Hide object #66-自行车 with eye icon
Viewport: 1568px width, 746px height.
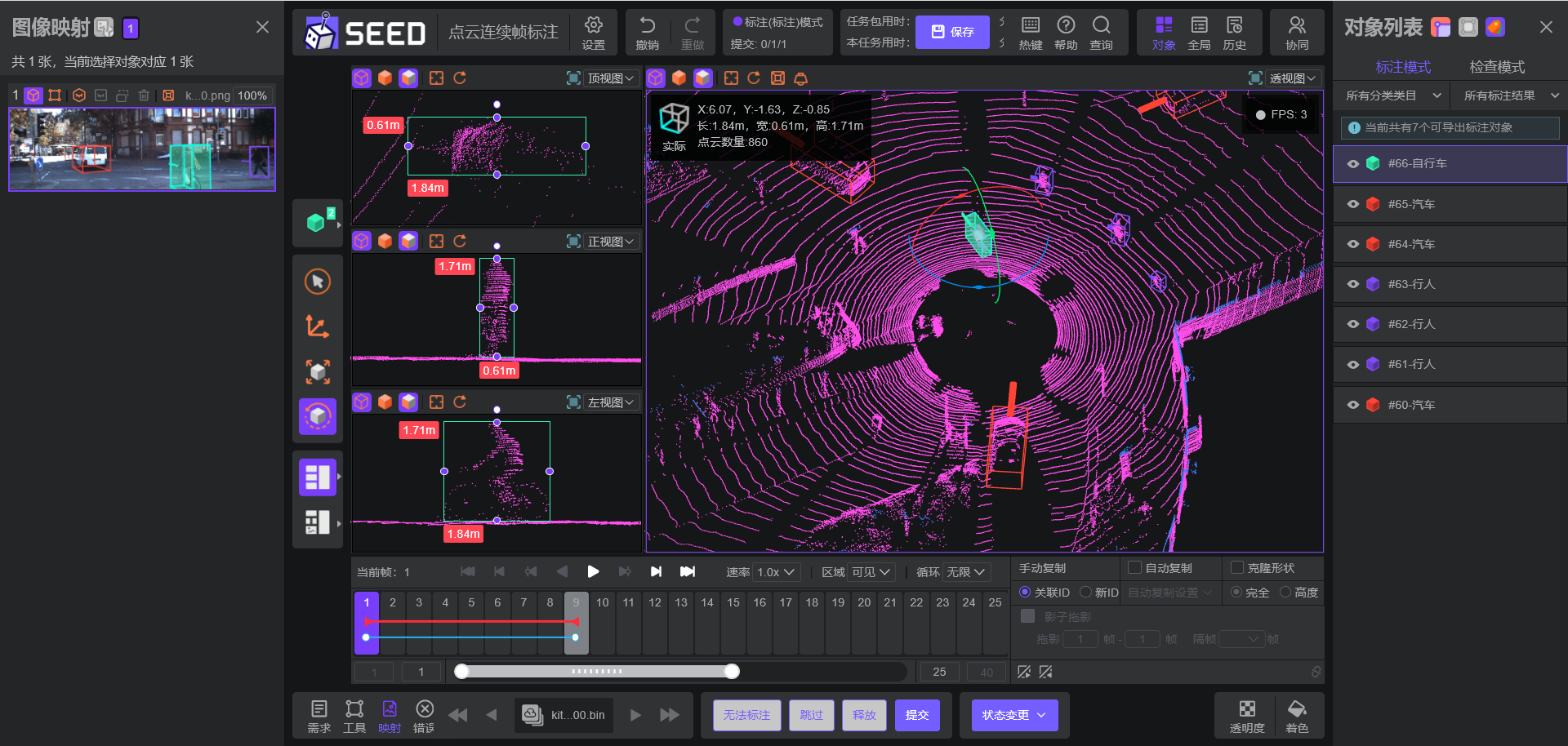[1353, 164]
